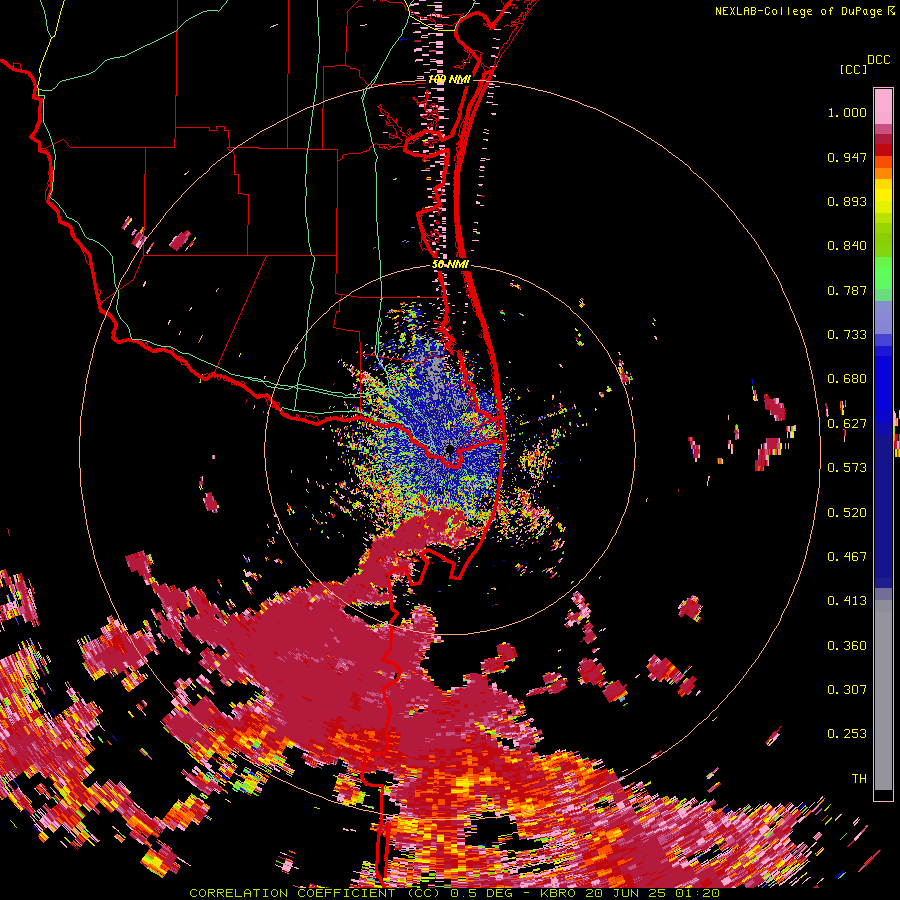Select the 0.520 legend value
The width and height of the screenshot is (900, 900).
[847, 513]
